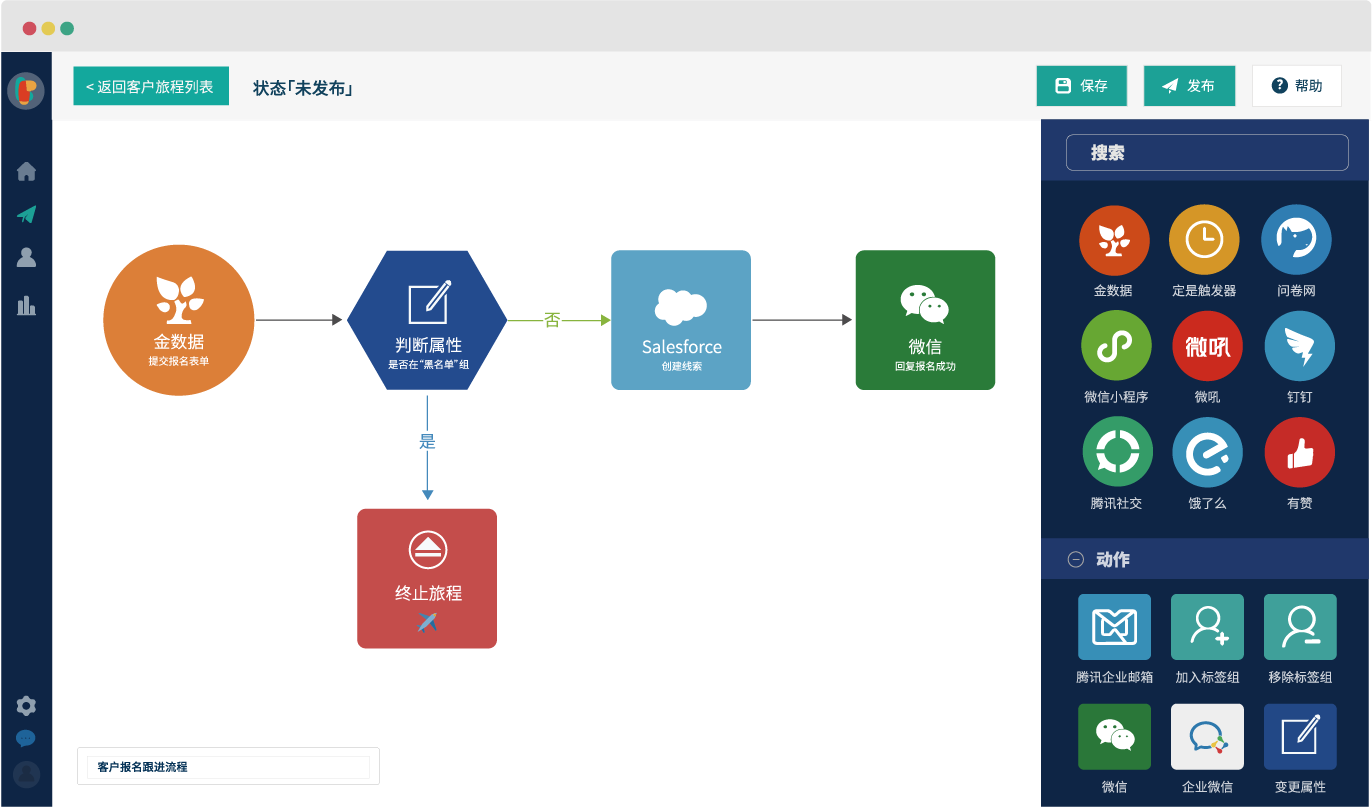
Task: Collapse the 动作 section
Action: tap(1076, 560)
